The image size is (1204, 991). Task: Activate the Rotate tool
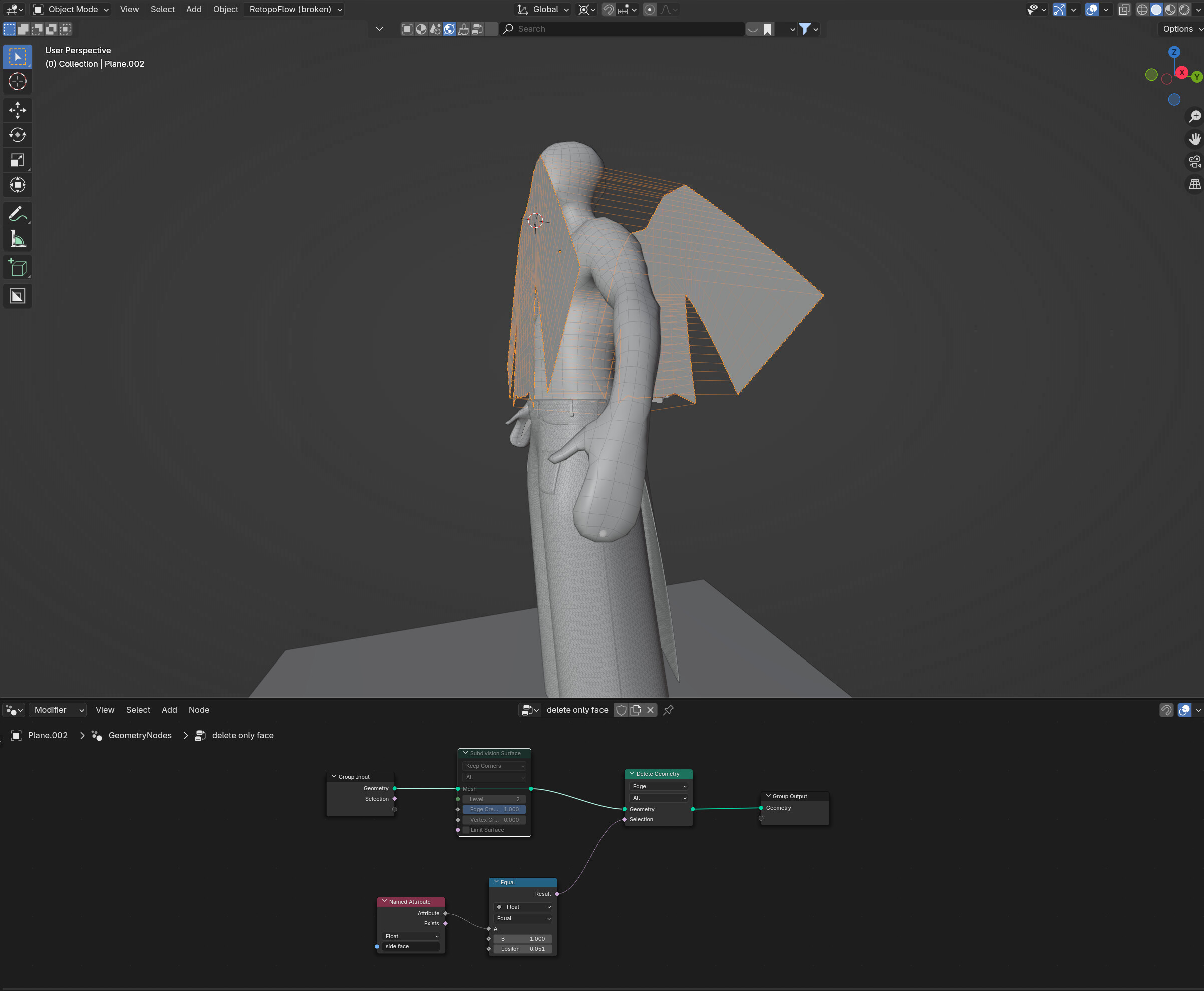[x=17, y=135]
